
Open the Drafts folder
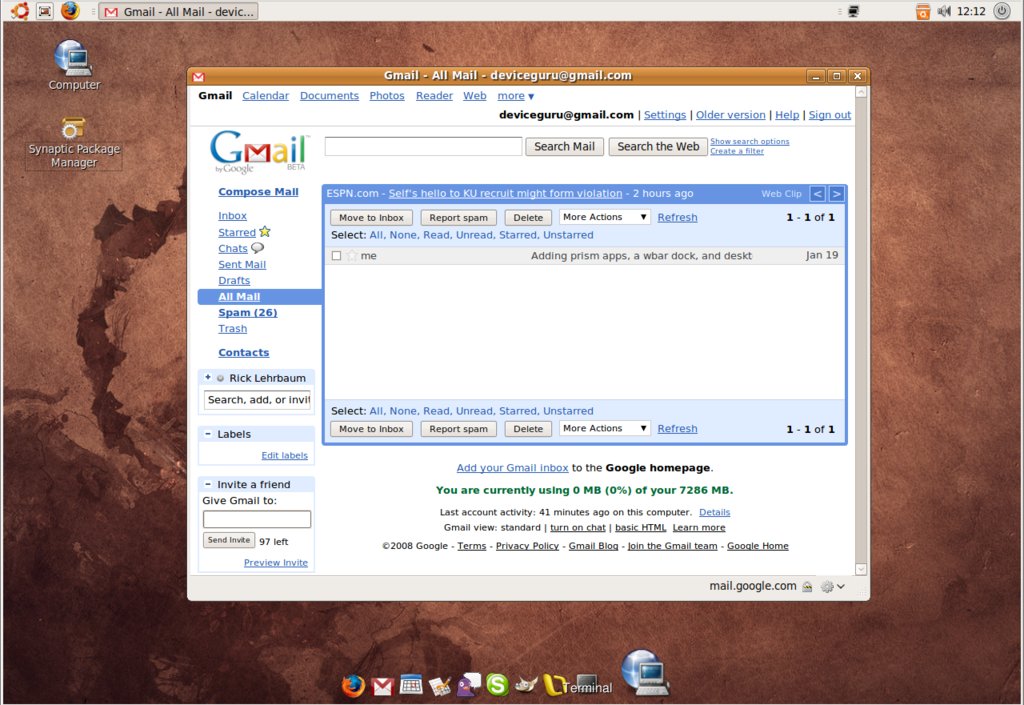click(x=234, y=281)
